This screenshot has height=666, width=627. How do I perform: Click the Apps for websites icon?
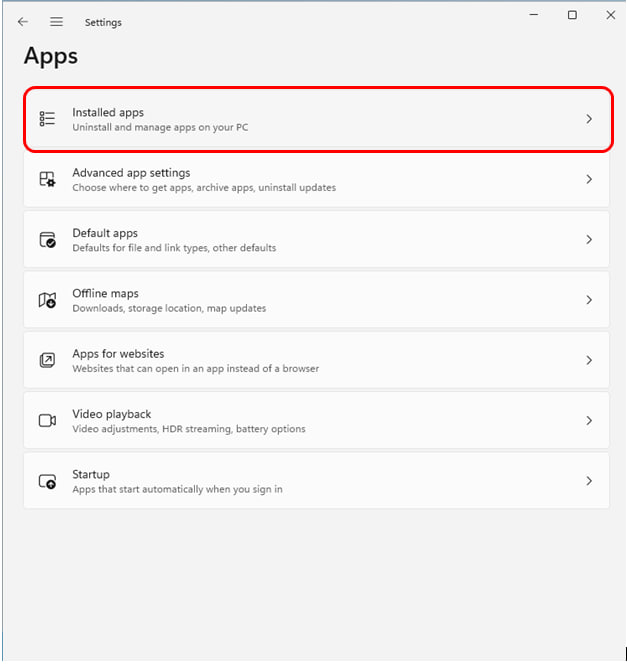coord(47,360)
